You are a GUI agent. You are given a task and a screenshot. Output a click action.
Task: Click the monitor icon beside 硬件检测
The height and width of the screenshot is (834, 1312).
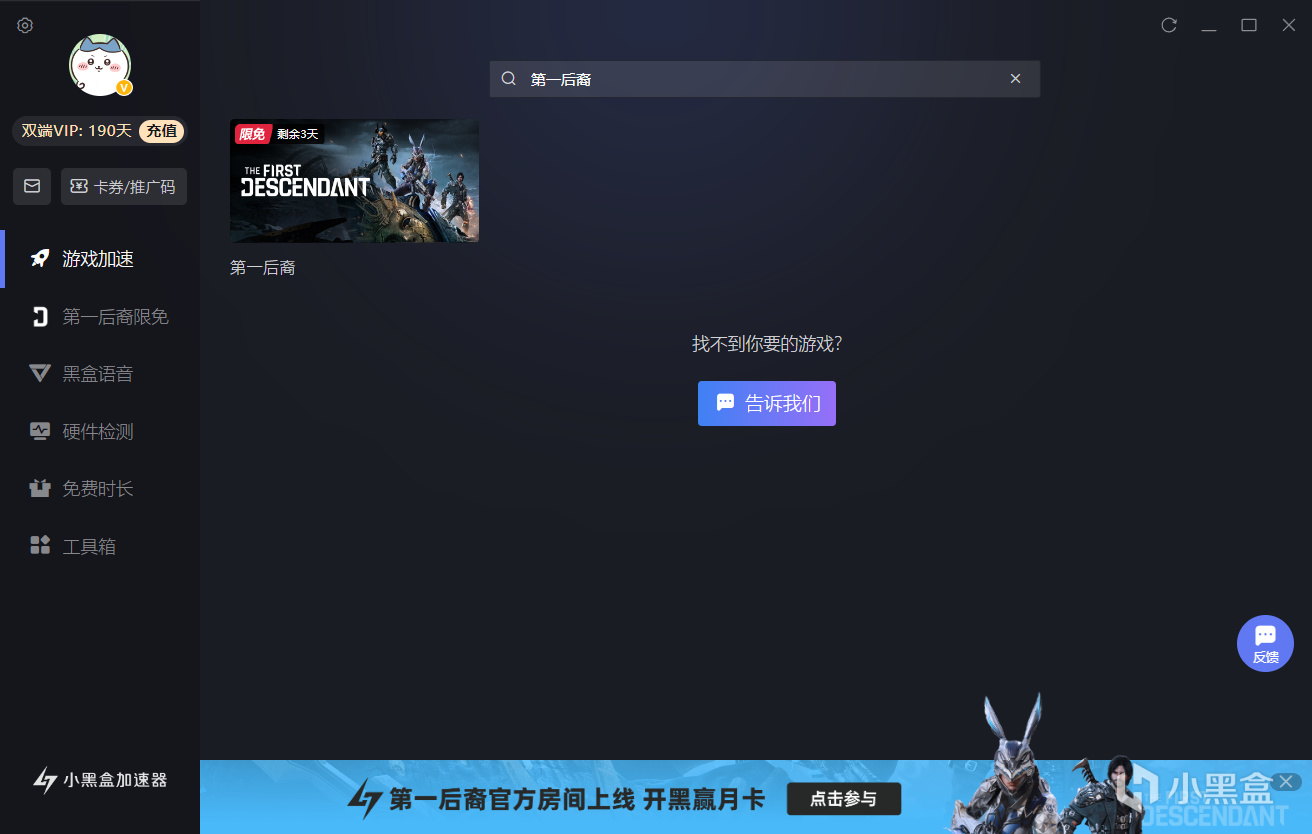click(40, 432)
